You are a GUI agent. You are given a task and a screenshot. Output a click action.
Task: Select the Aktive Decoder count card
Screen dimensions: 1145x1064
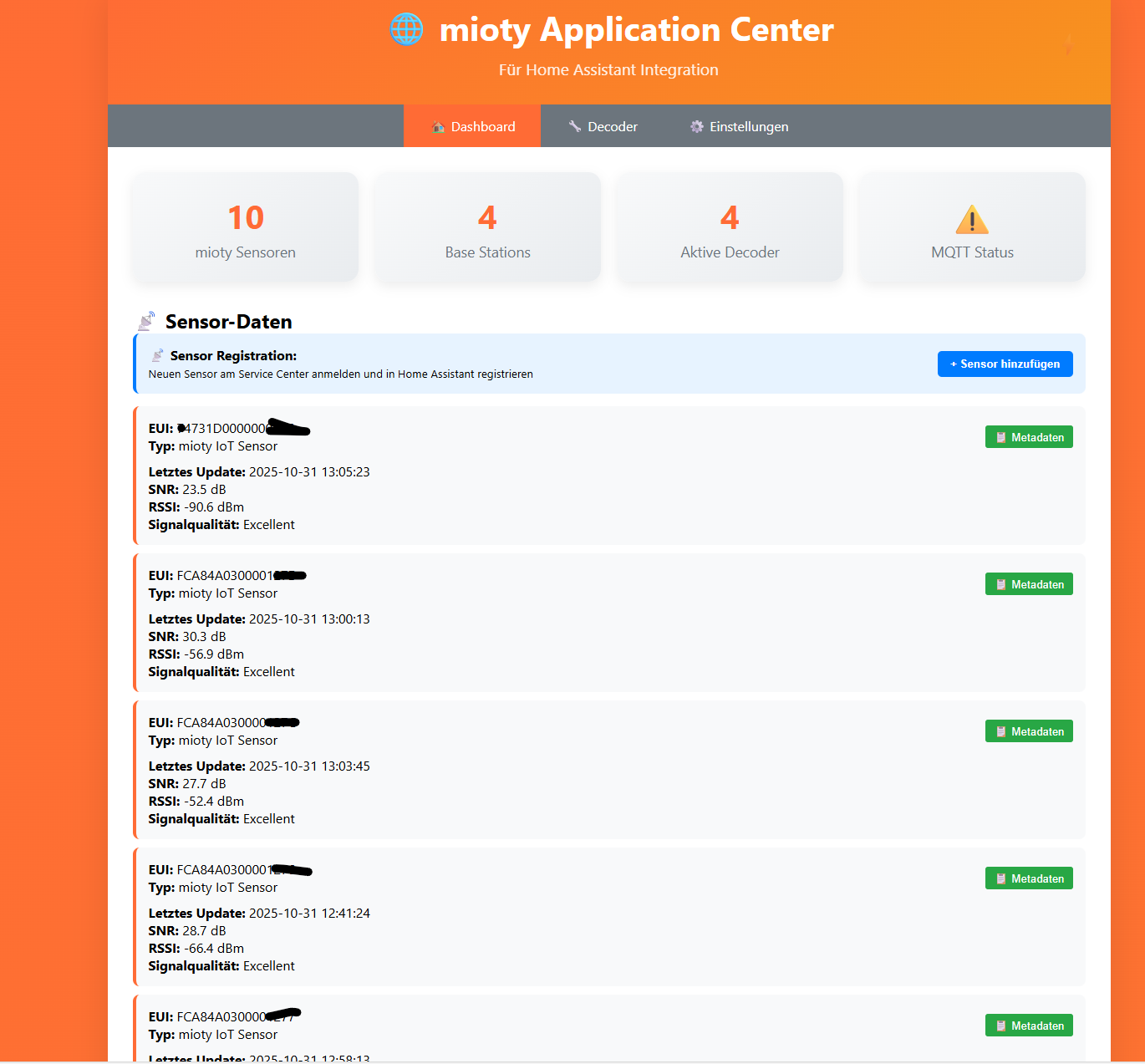tap(730, 227)
